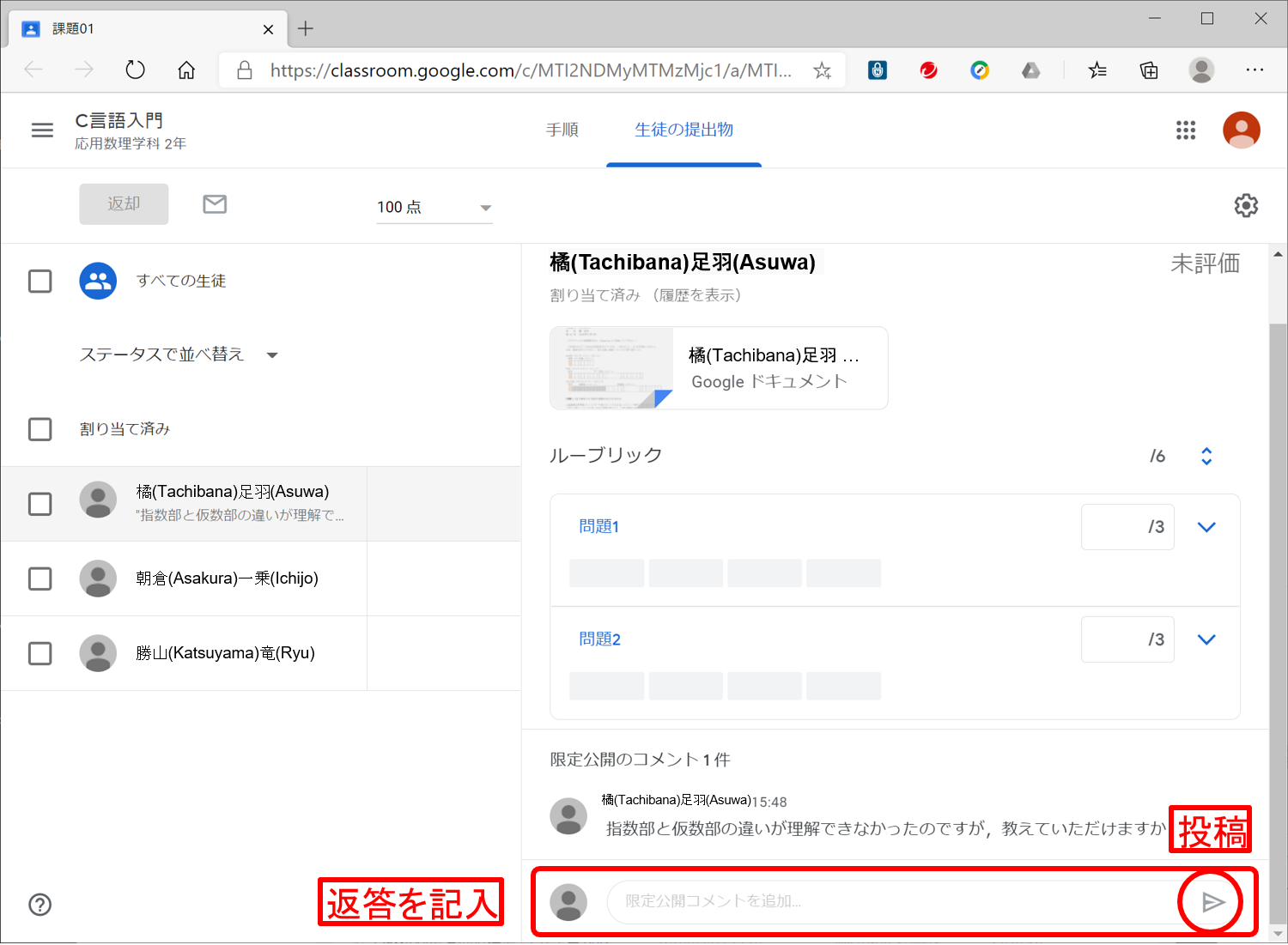Open the help question mark icon
This screenshot has height=945, width=1288.
40,905
